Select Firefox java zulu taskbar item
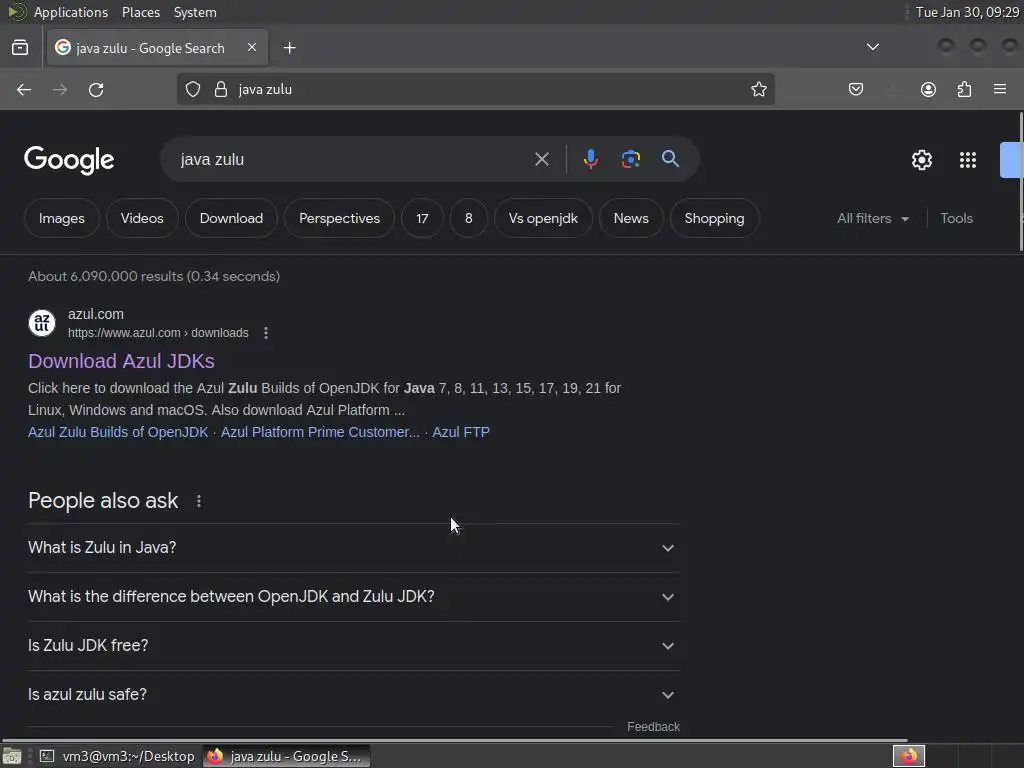The image size is (1024, 768). pyautogui.click(x=286, y=756)
